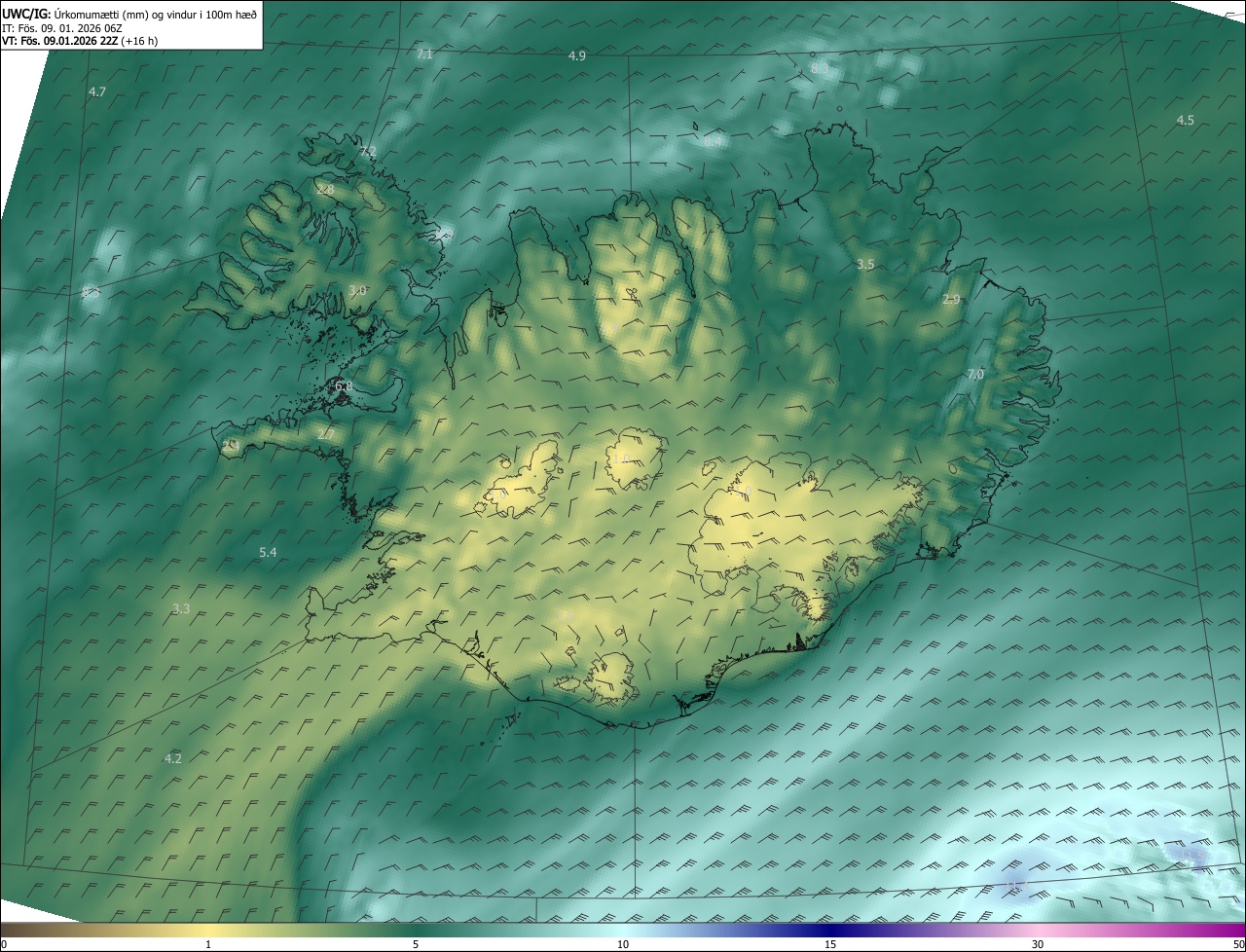Click the 4.5 value label
The width and height of the screenshot is (1246, 952).
coord(1185,121)
